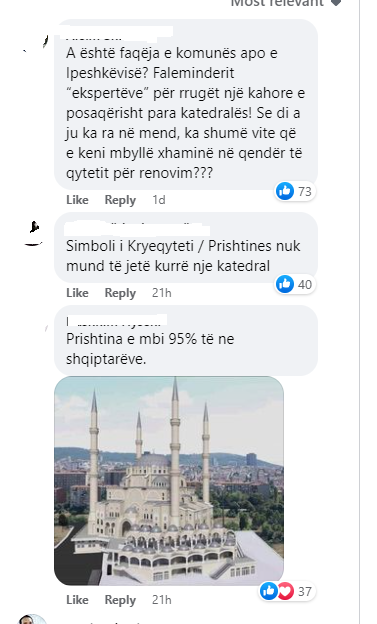
Task: Like the comment with the mosque picture
Action: point(77,600)
